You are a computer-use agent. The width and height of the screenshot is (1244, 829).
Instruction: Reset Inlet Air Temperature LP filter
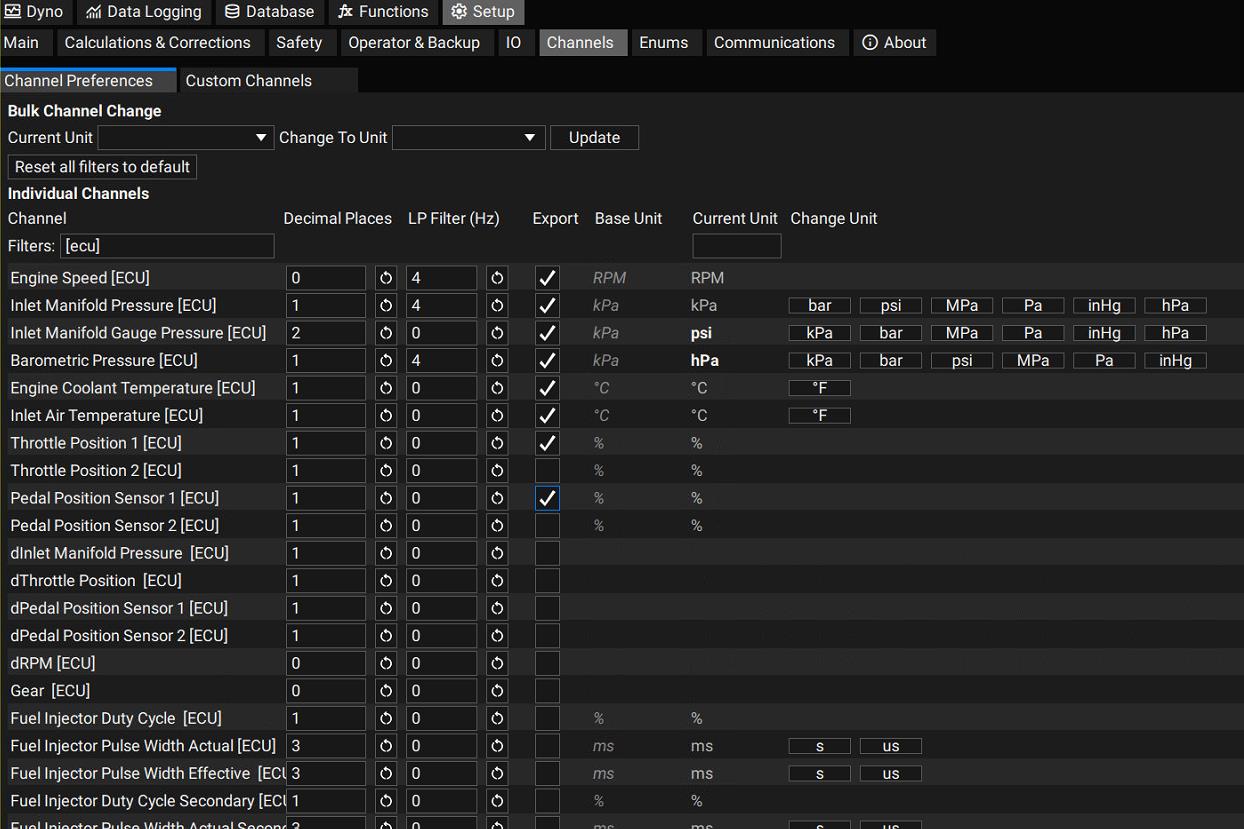tap(497, 415)
